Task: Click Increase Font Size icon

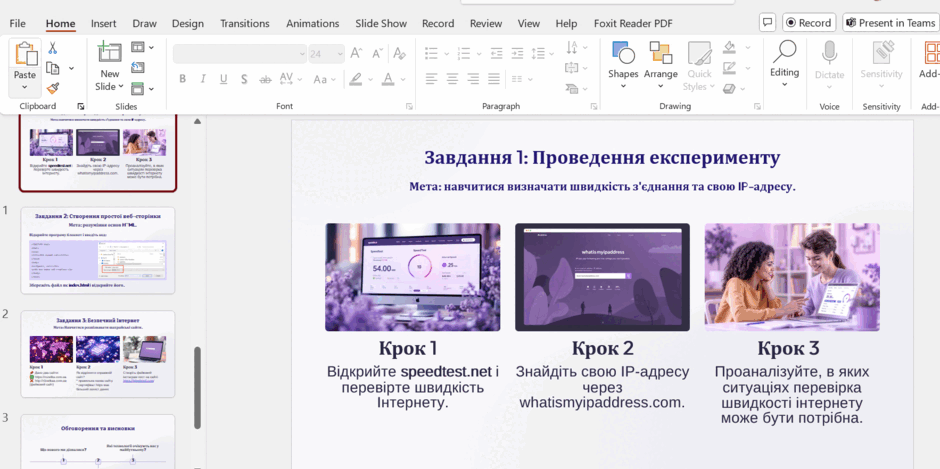Action: point(357,54)
